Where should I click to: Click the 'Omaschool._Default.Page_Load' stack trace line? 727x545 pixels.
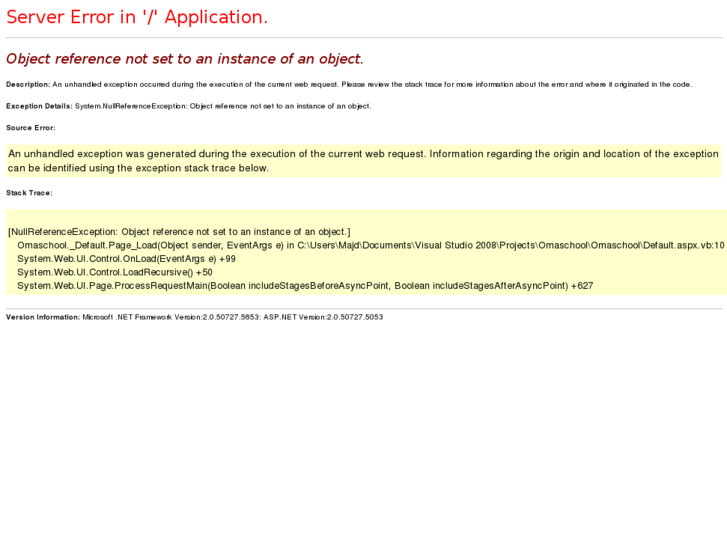370,245
